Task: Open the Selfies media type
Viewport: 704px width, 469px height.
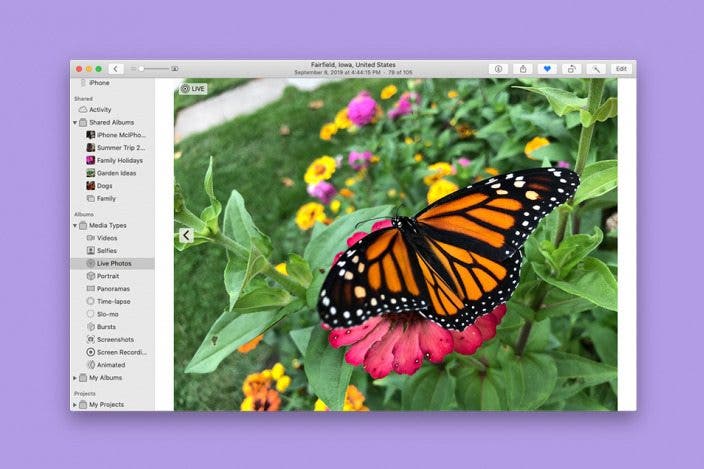Action: [106, 250]
